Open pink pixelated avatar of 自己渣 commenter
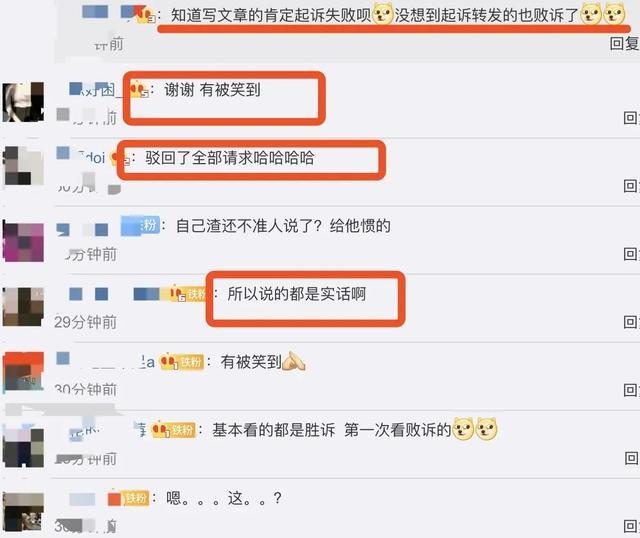The image size is (640, 538). tap(23, 241)
